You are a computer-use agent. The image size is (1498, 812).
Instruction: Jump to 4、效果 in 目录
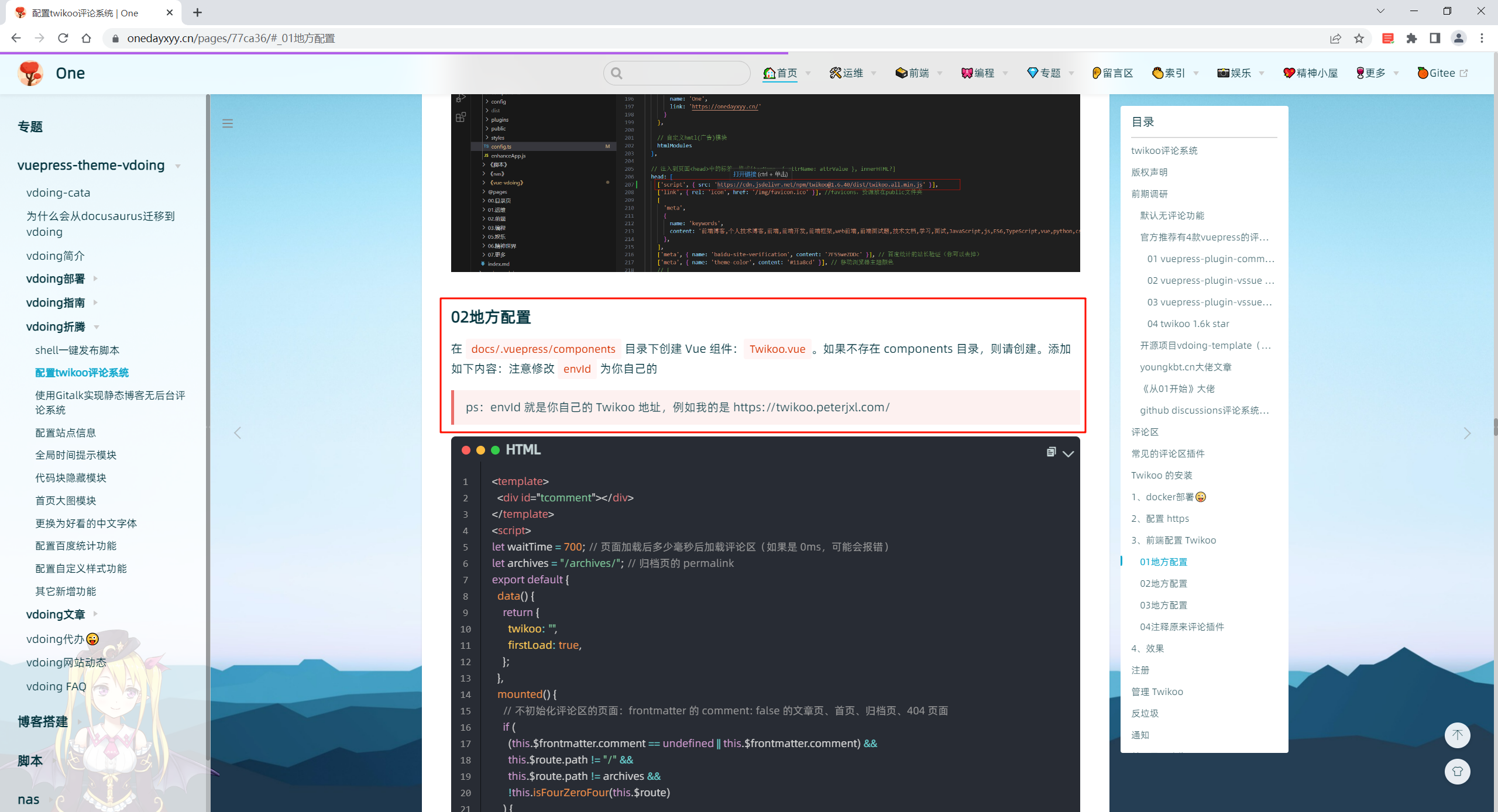point(1147,648)
